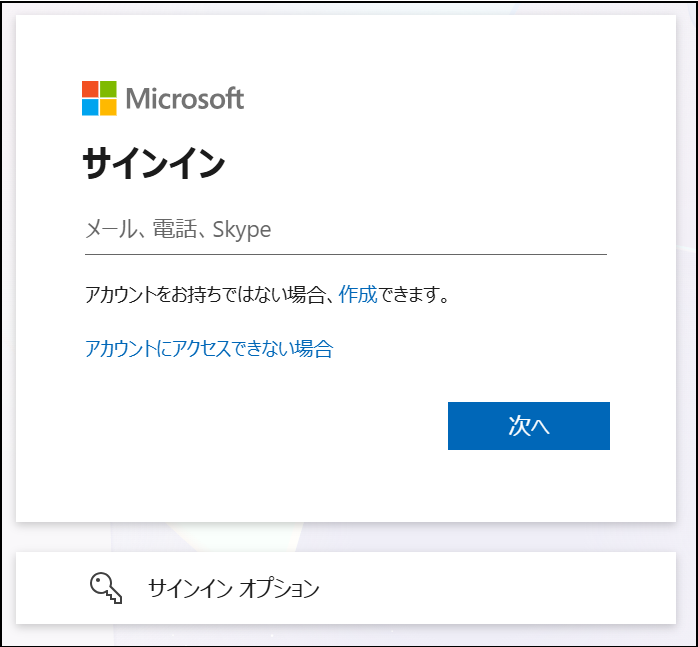Click the blue square in the Microsoft logo
This screenshot has width=698, height=647.
point(90,107)
